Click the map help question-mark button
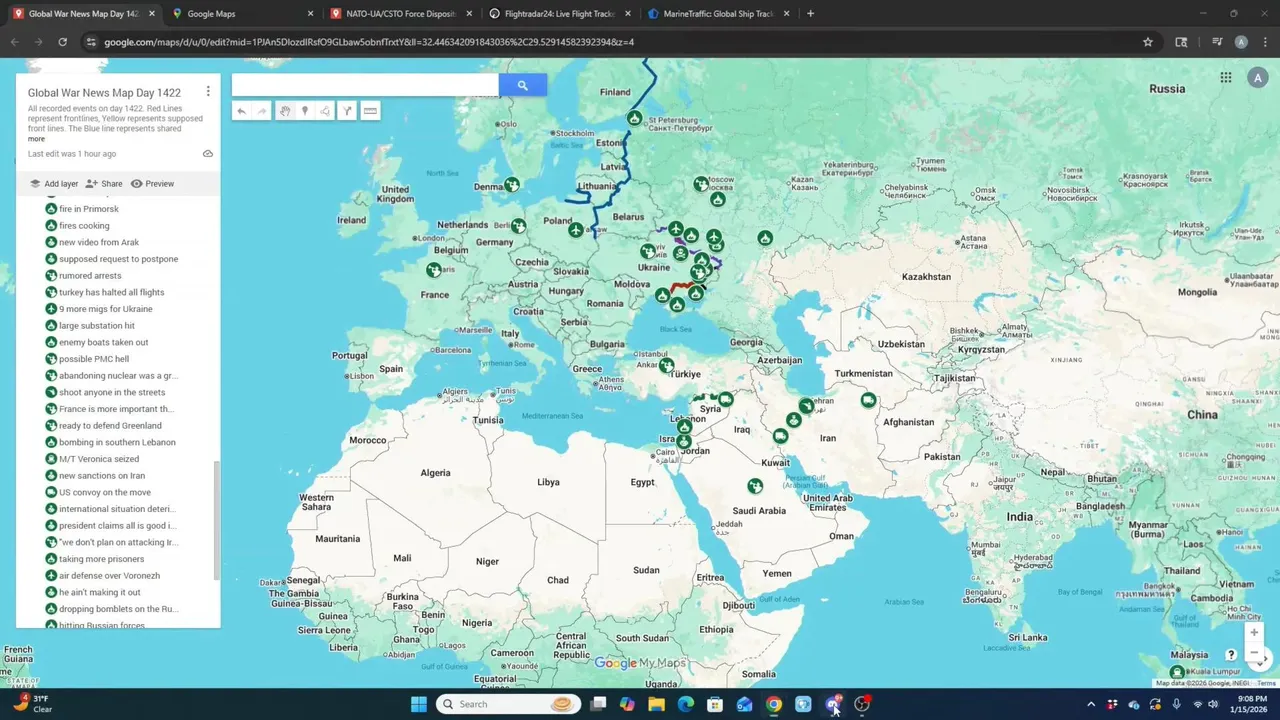Image resolution: width=1280 pixels, height=720 pixels. click(x=1231, y=655)
